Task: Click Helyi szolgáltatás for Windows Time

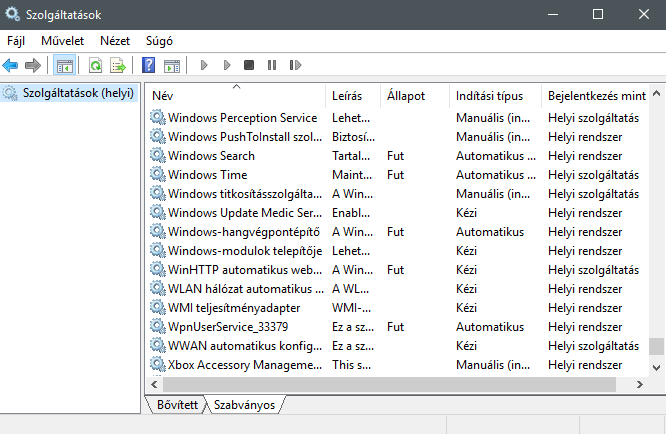Action: pos(593,175)
